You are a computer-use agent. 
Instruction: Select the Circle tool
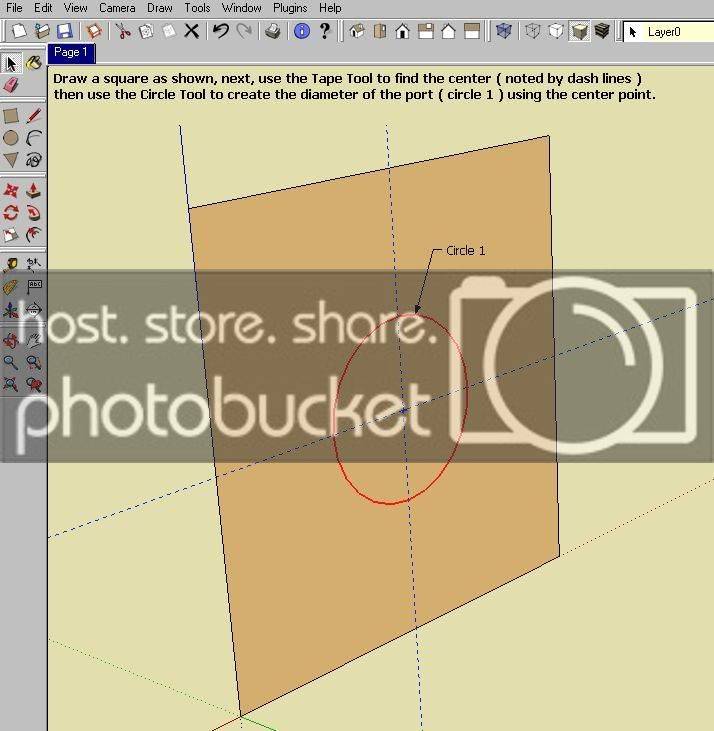pyautogui.click(x=11, y=138)
